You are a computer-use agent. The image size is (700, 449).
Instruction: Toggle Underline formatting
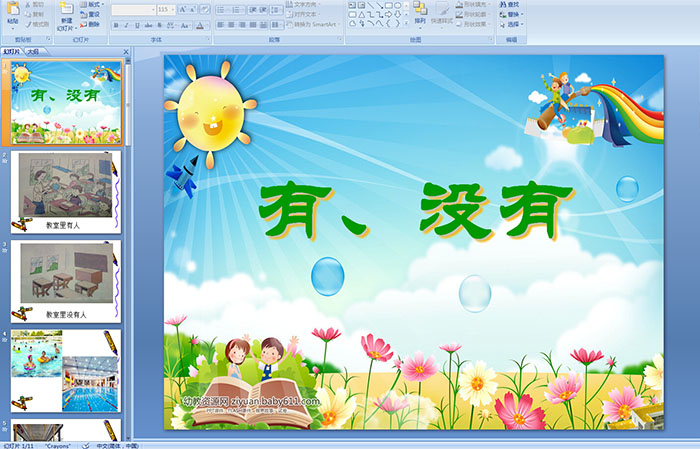137,25
